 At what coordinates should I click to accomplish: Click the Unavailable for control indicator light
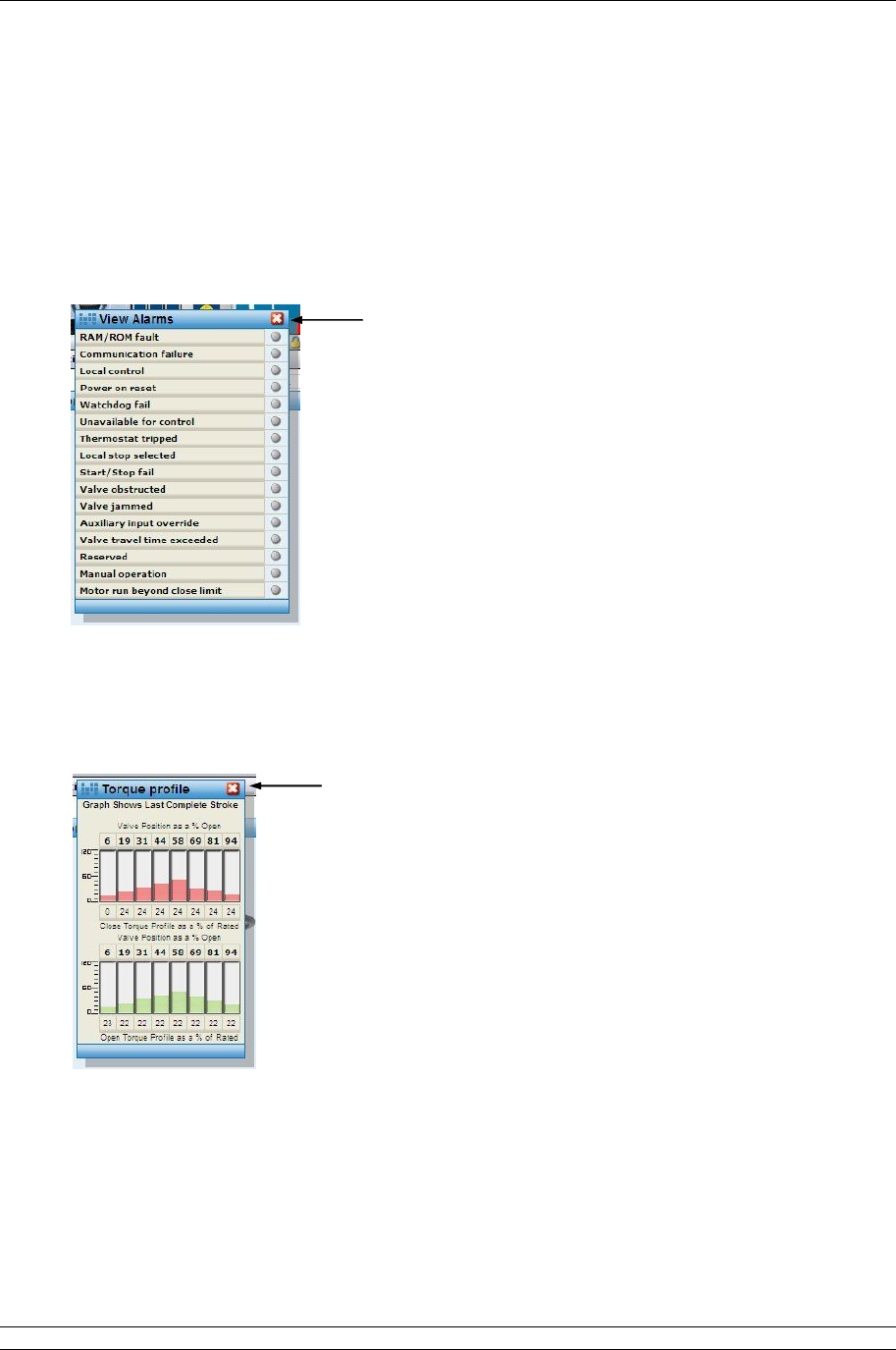point(276,421)
